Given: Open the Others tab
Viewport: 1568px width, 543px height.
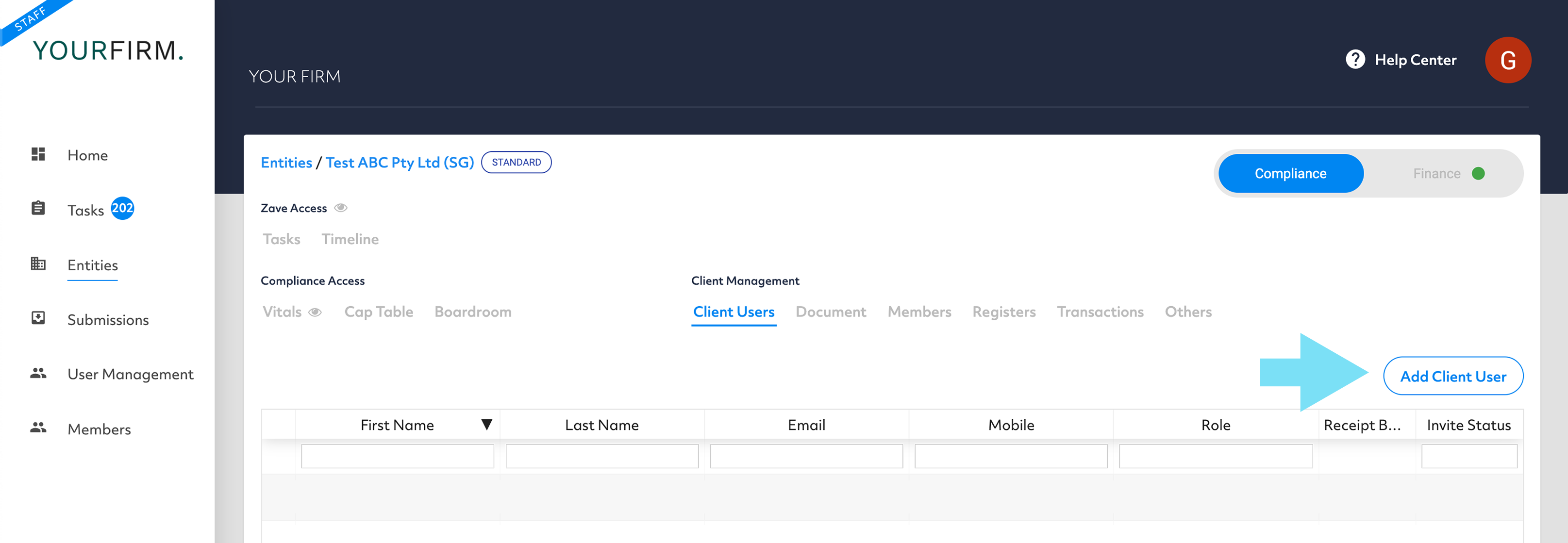Looking at the screenshot, I should pyautogui.click(x=1188, y=312).
